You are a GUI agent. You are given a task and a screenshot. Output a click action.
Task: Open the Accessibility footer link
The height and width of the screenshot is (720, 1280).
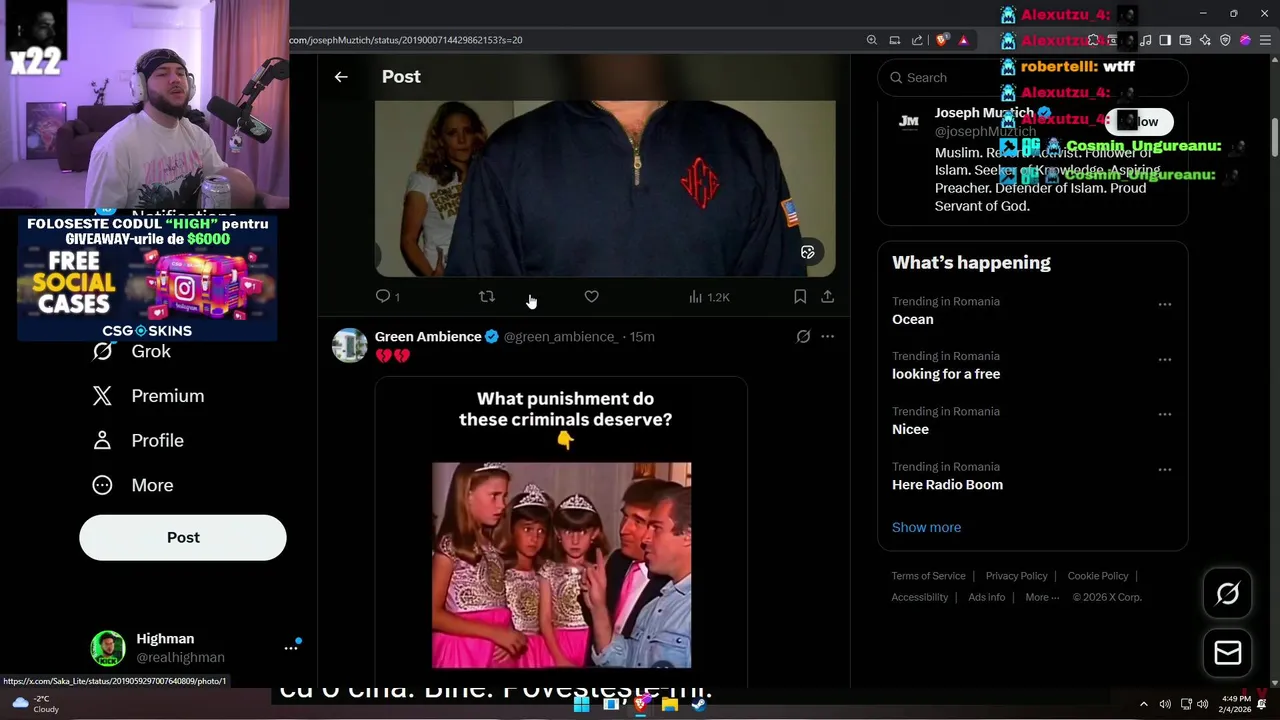point(919,597)
